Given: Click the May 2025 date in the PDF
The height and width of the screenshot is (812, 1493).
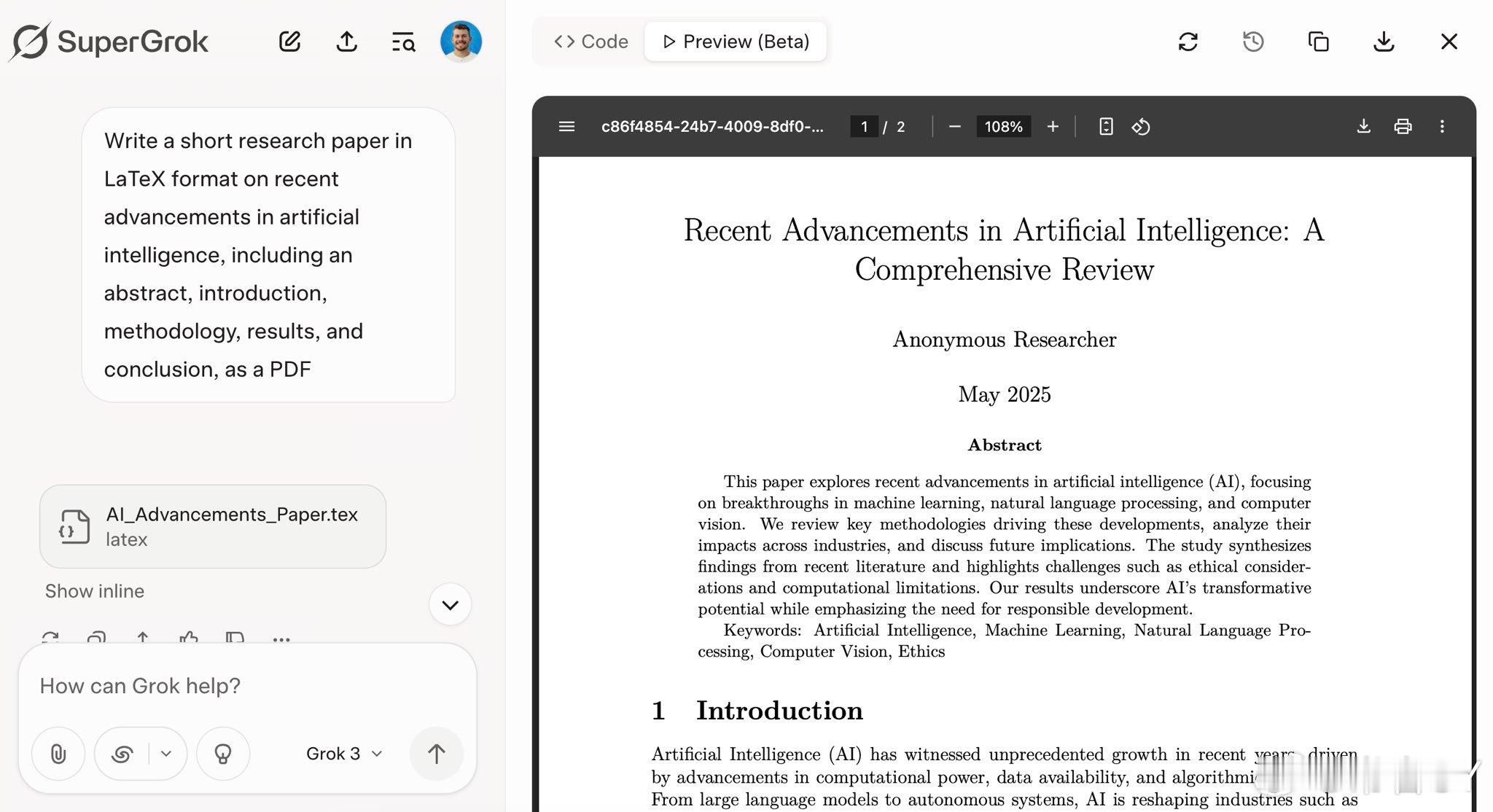Looking at the screenshot, I should click(1005, 394).
